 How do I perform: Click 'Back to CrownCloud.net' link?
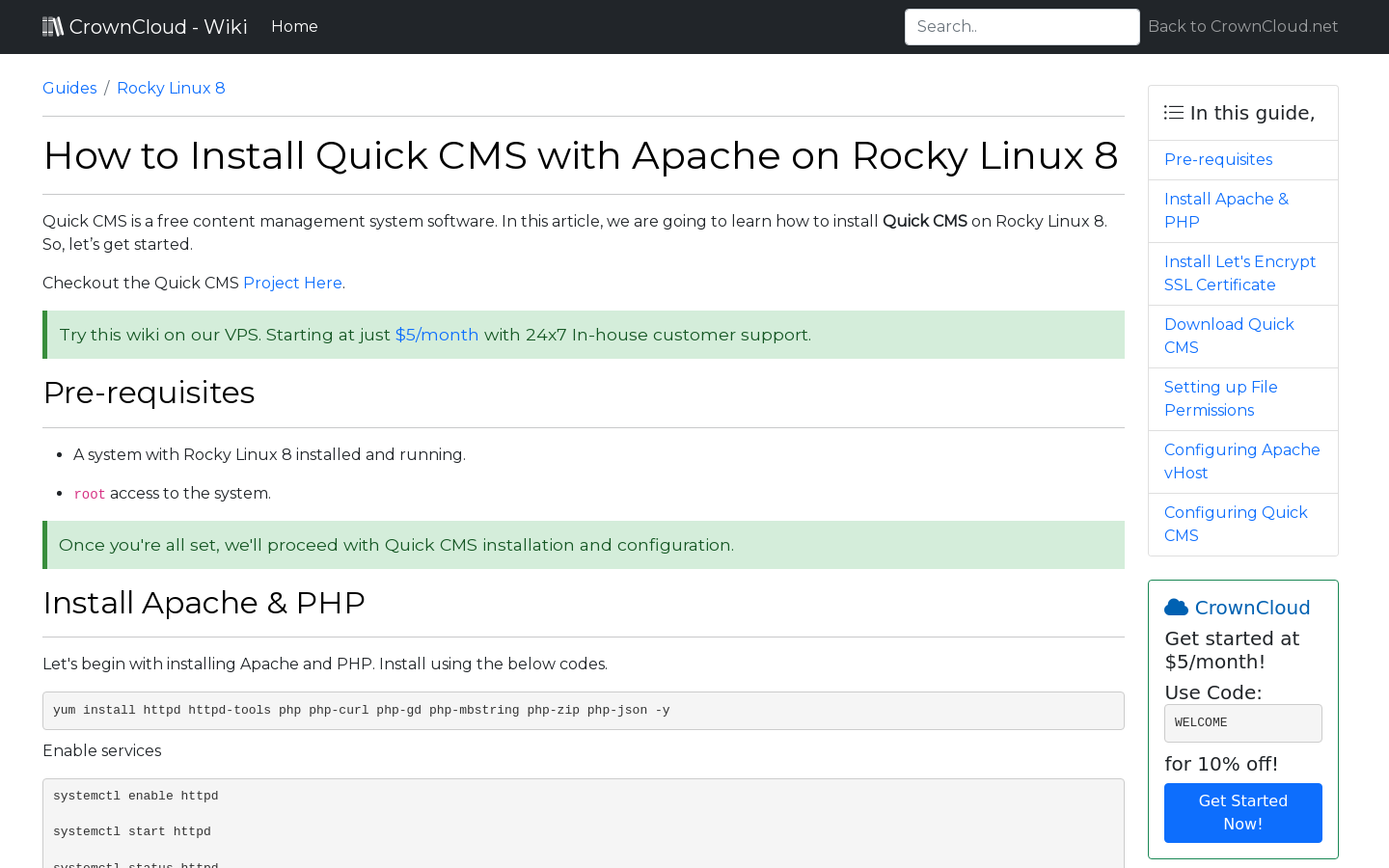(x=1242, y=26)
